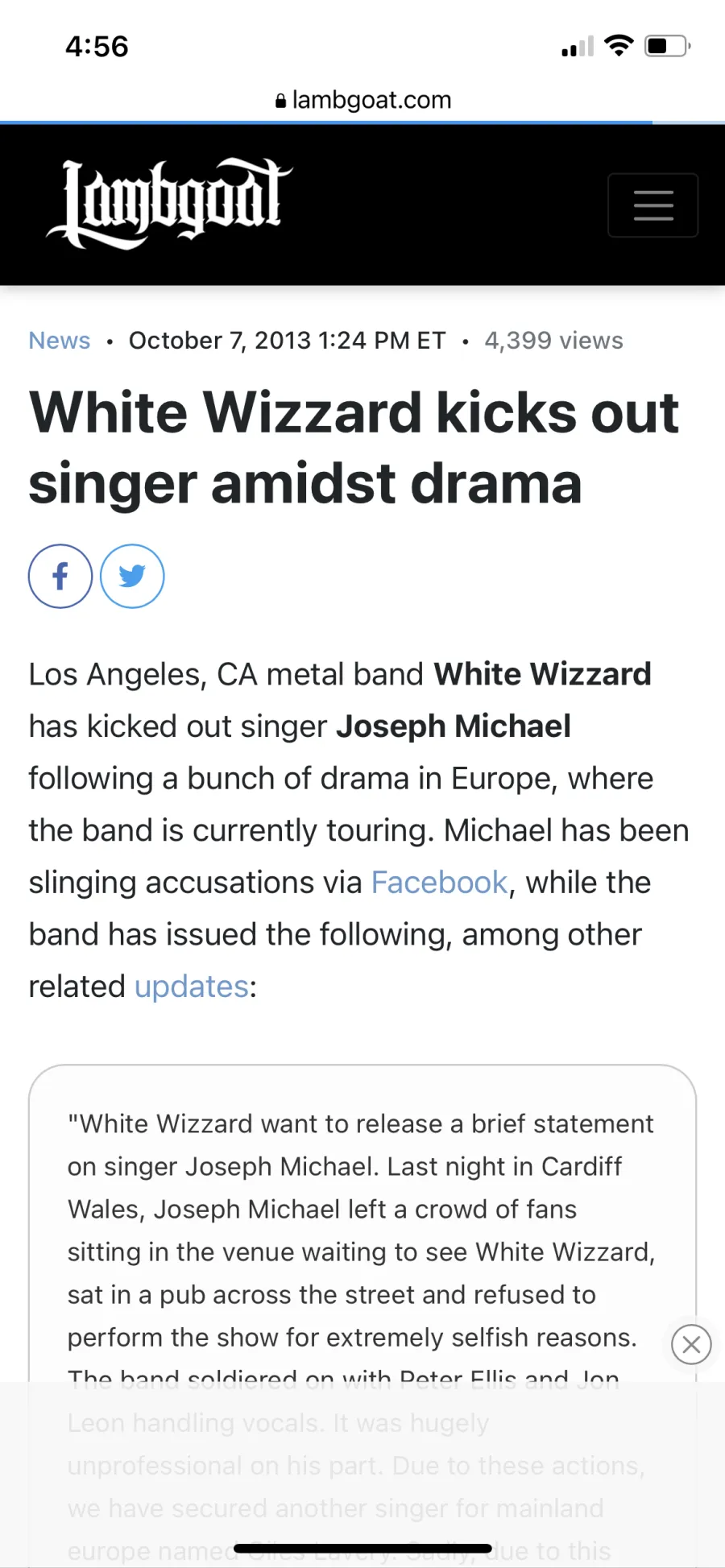The width and height of the screenshot is (725, 1568).
Task: Tap the quoted band statement box
Action: (x=362, y=1316)
